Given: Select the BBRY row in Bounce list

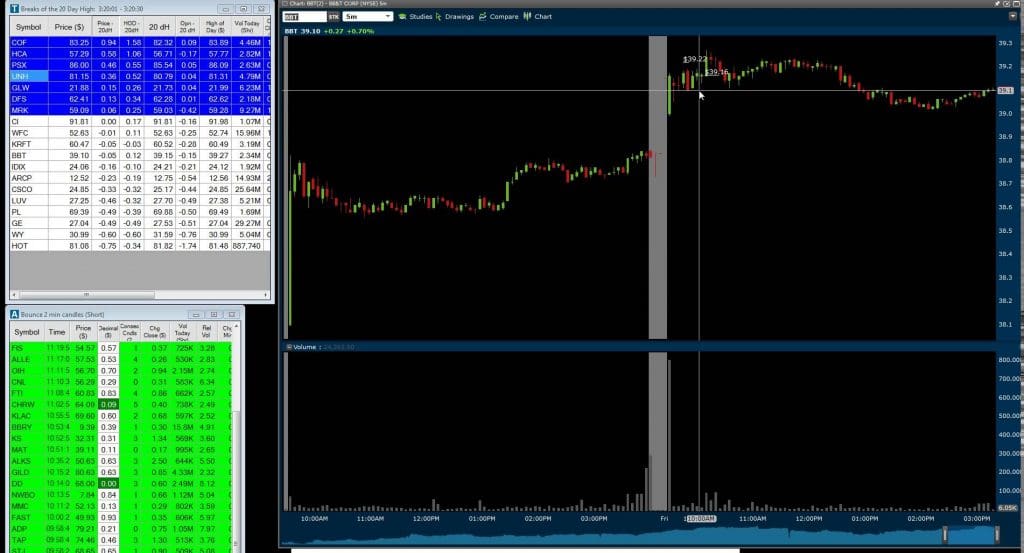Looking at the screenshot, I should tap(121, 427).
